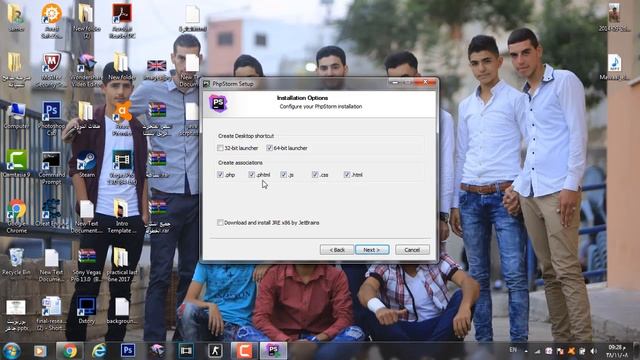Click the volume icon in system tray
Image resolution: width=640 pixels, height=360 pixels.
click(x=594, y=351)
